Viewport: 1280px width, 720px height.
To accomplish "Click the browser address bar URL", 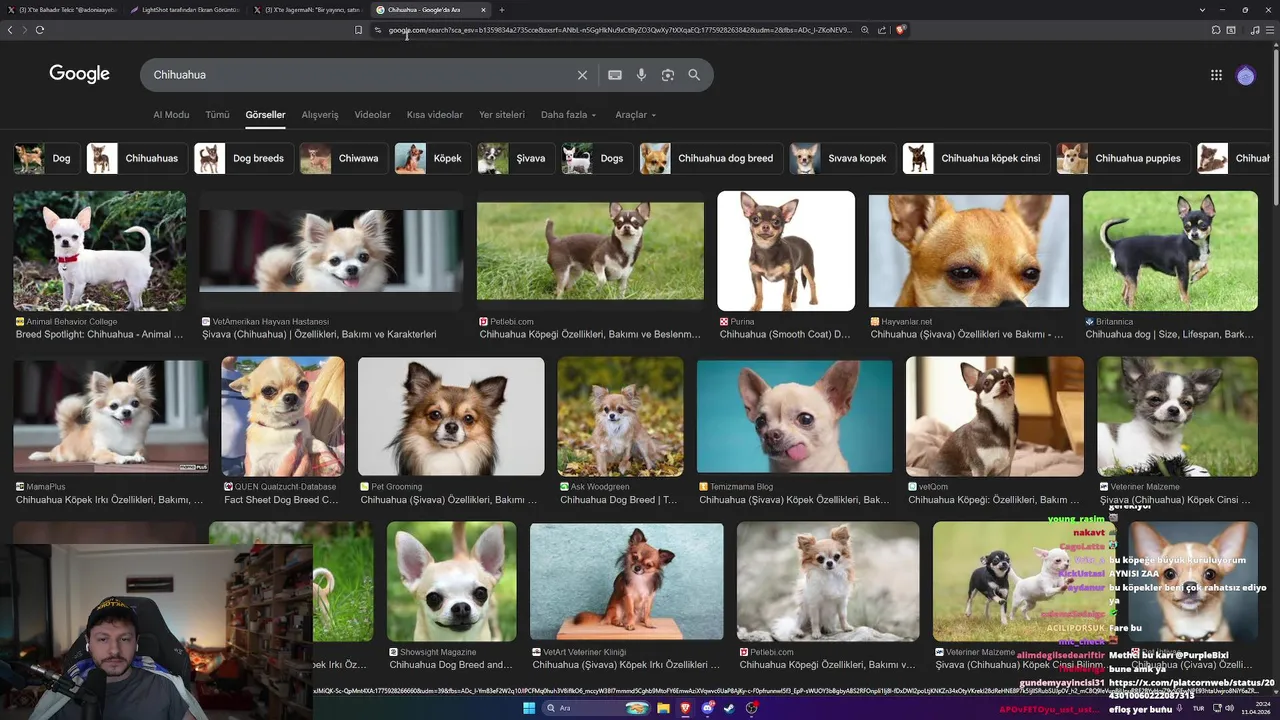I will (620, 30).
